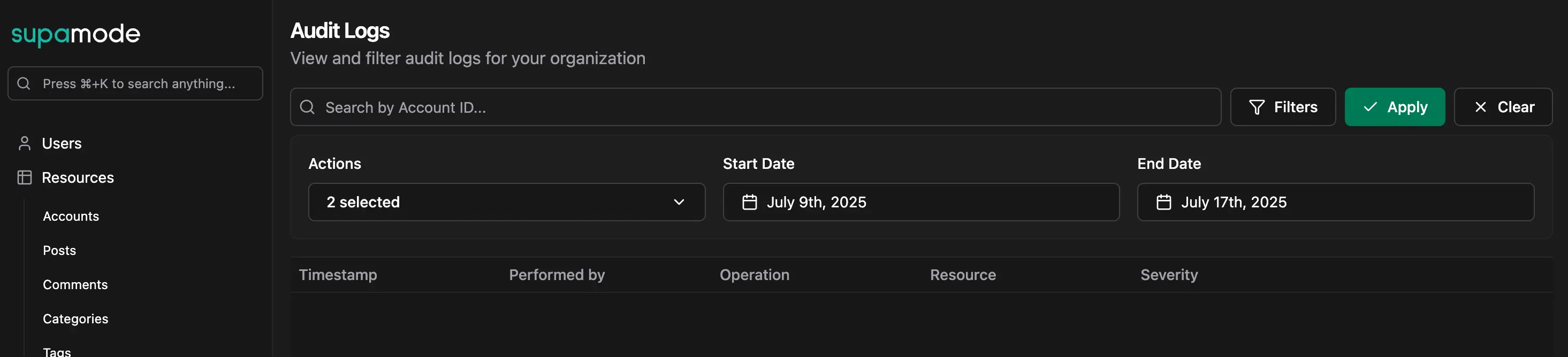Open the Filters panel
The height and width of the screenshot is (357, 1568).
click(x=1283, y=106)
